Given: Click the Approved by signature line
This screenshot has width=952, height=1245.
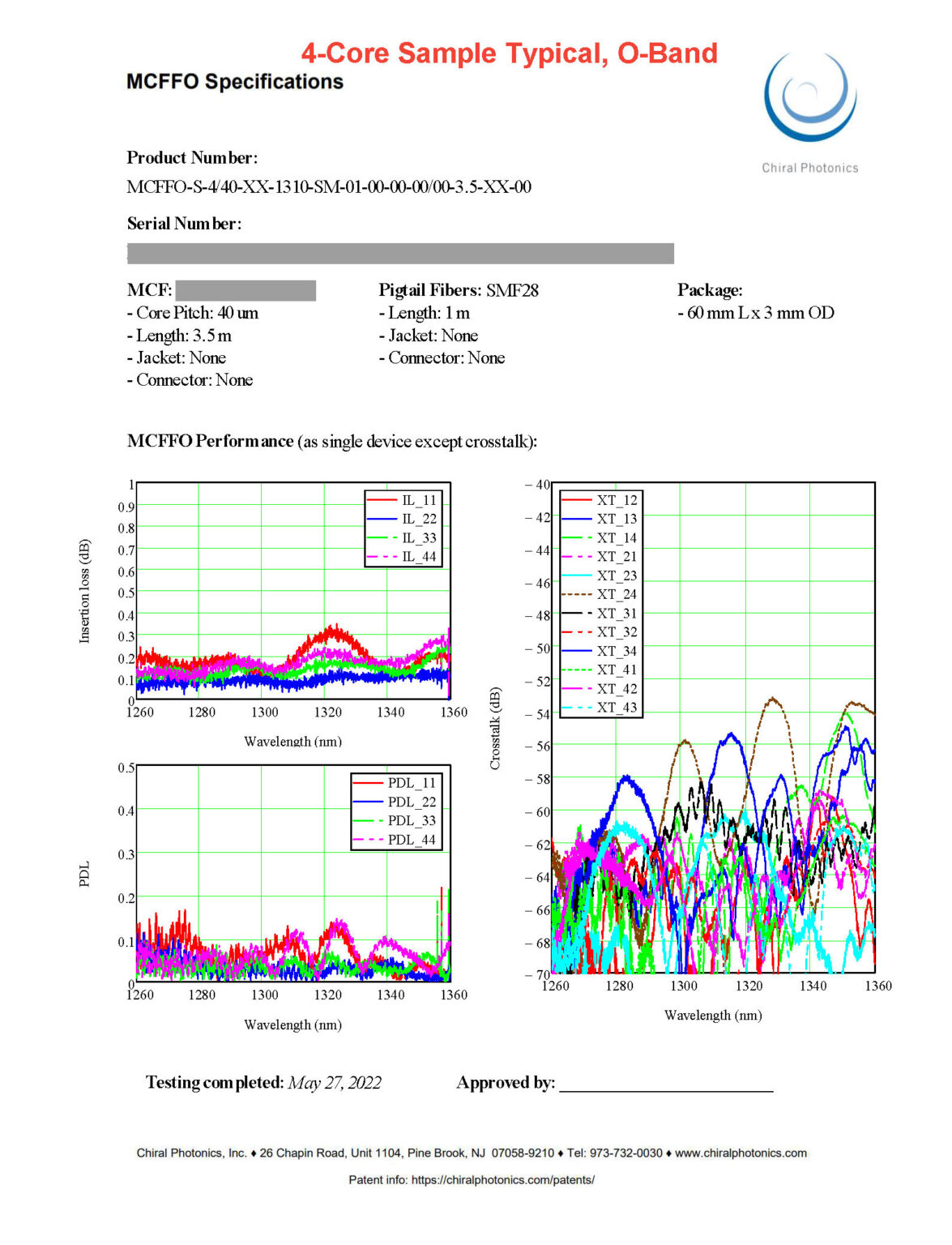Looking at the screenshot, I should (x=666, y=1085).
